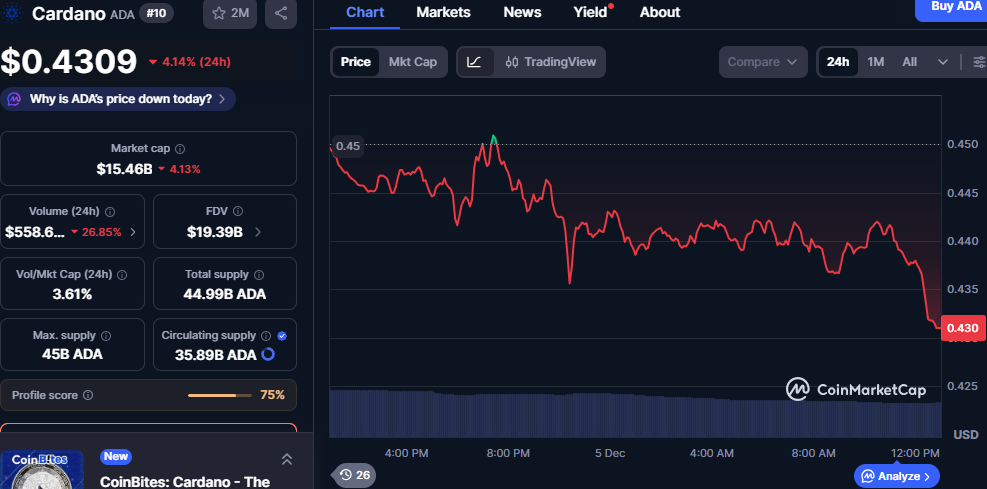Click the Buy ADA button

pyautogui.click(x=950, y=7)
